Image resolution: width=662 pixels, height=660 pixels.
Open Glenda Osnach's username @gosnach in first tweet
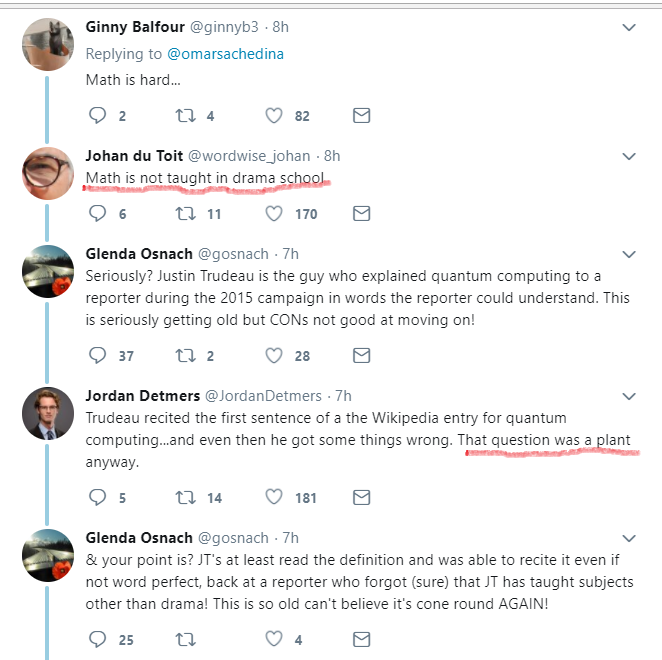click(238, 254)
